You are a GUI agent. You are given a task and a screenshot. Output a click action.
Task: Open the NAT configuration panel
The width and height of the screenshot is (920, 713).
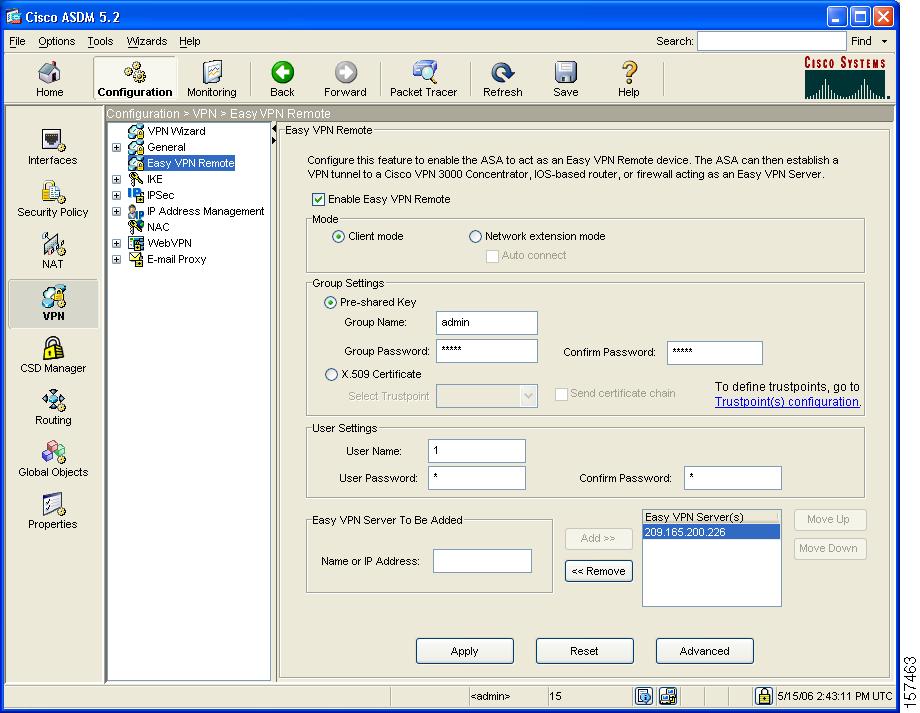(52, 251)
